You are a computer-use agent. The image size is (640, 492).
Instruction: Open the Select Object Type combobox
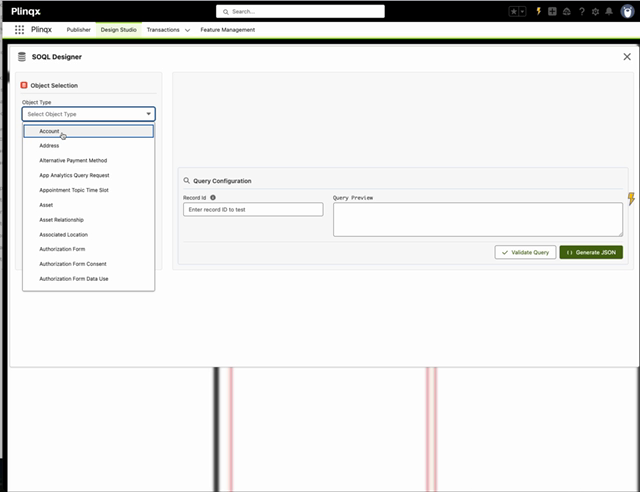[89, 114]
